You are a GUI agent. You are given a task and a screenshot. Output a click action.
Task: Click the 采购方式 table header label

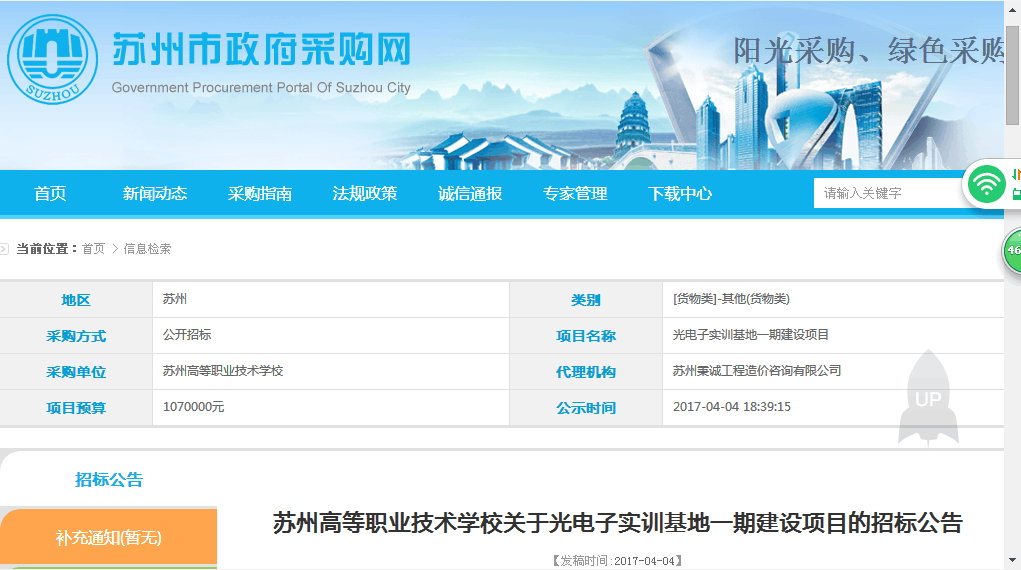(76, 336)
